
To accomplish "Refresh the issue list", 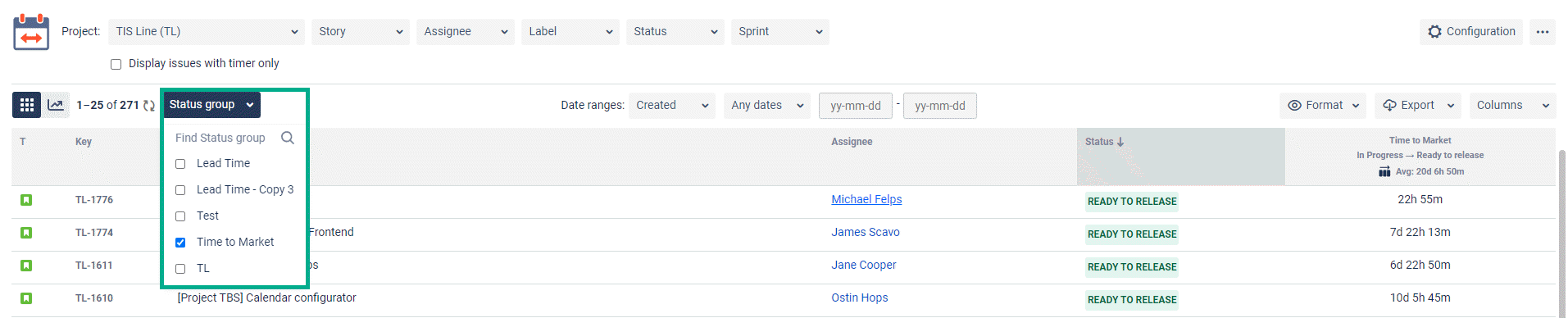I will (x=149, y=106).
